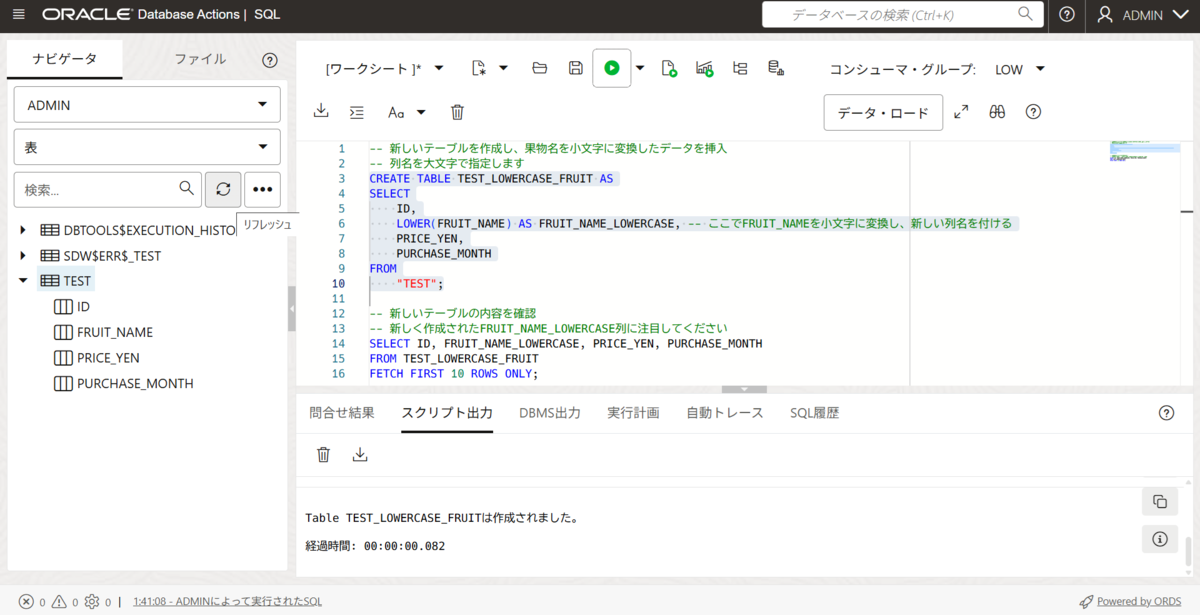1200x615 pixels.
Task: Open the ADMINによって実行されたSQL status link
Action: 227,602
